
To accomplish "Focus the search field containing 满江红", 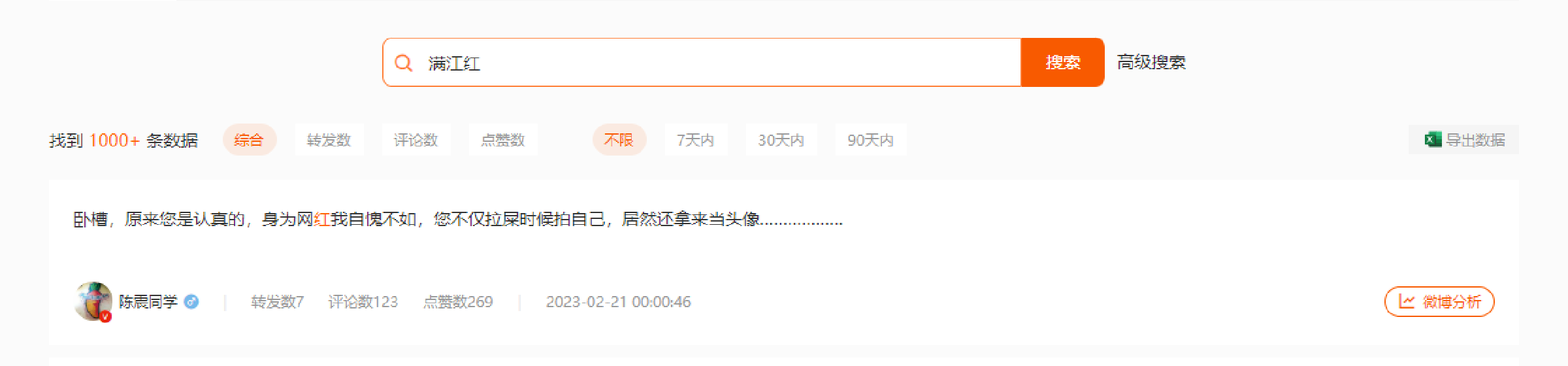I will (x=702, y=62).
